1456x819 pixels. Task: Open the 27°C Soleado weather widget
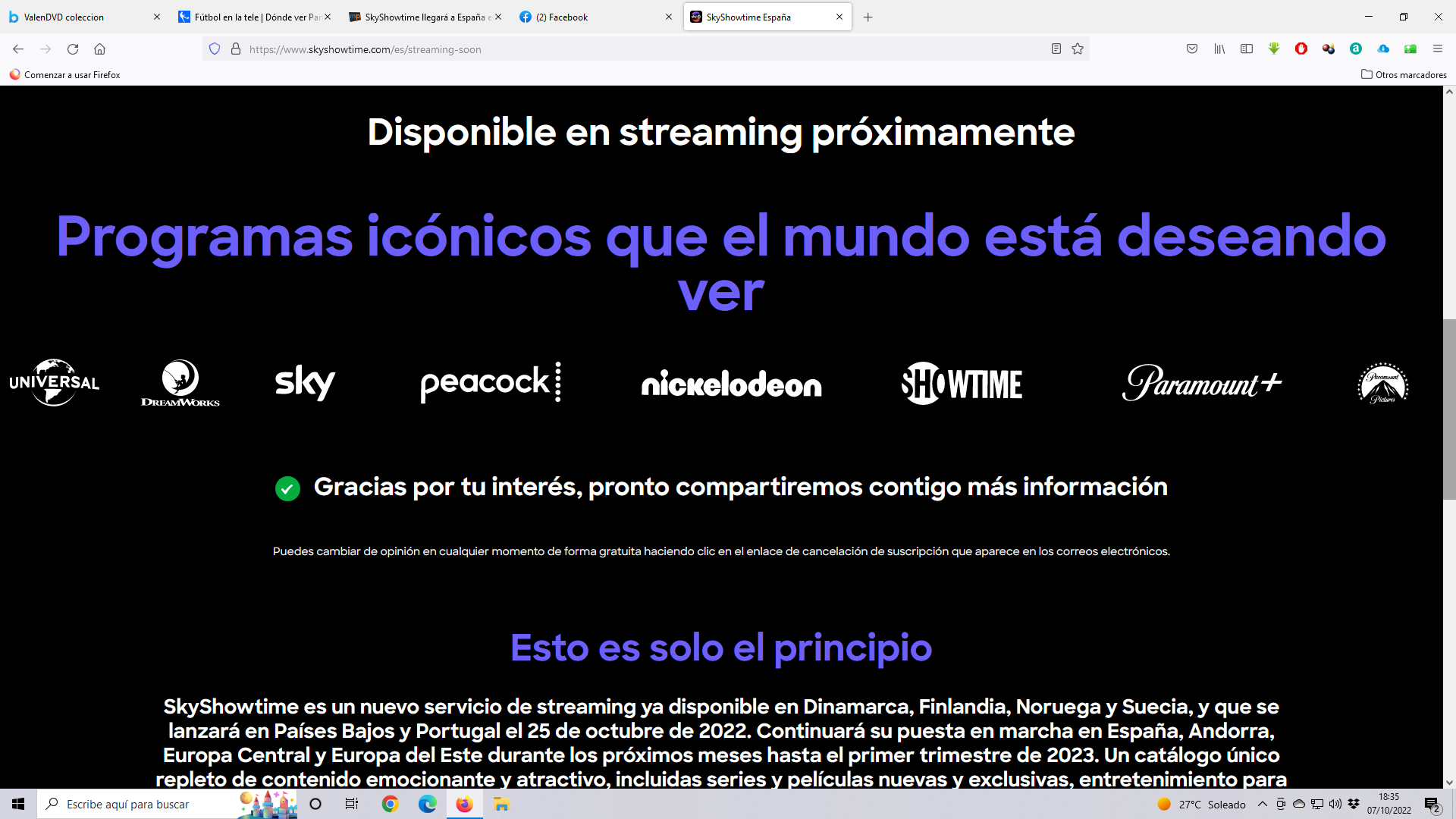pyautogui.click(x=1201, y=805)
